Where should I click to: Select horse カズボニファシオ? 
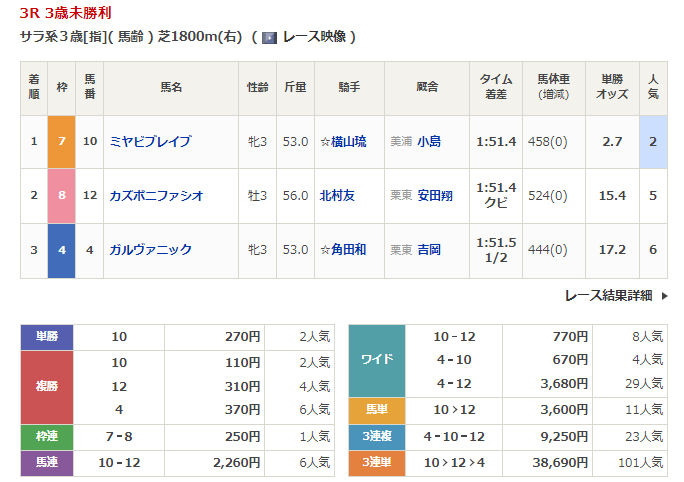(x=156, y=196)
